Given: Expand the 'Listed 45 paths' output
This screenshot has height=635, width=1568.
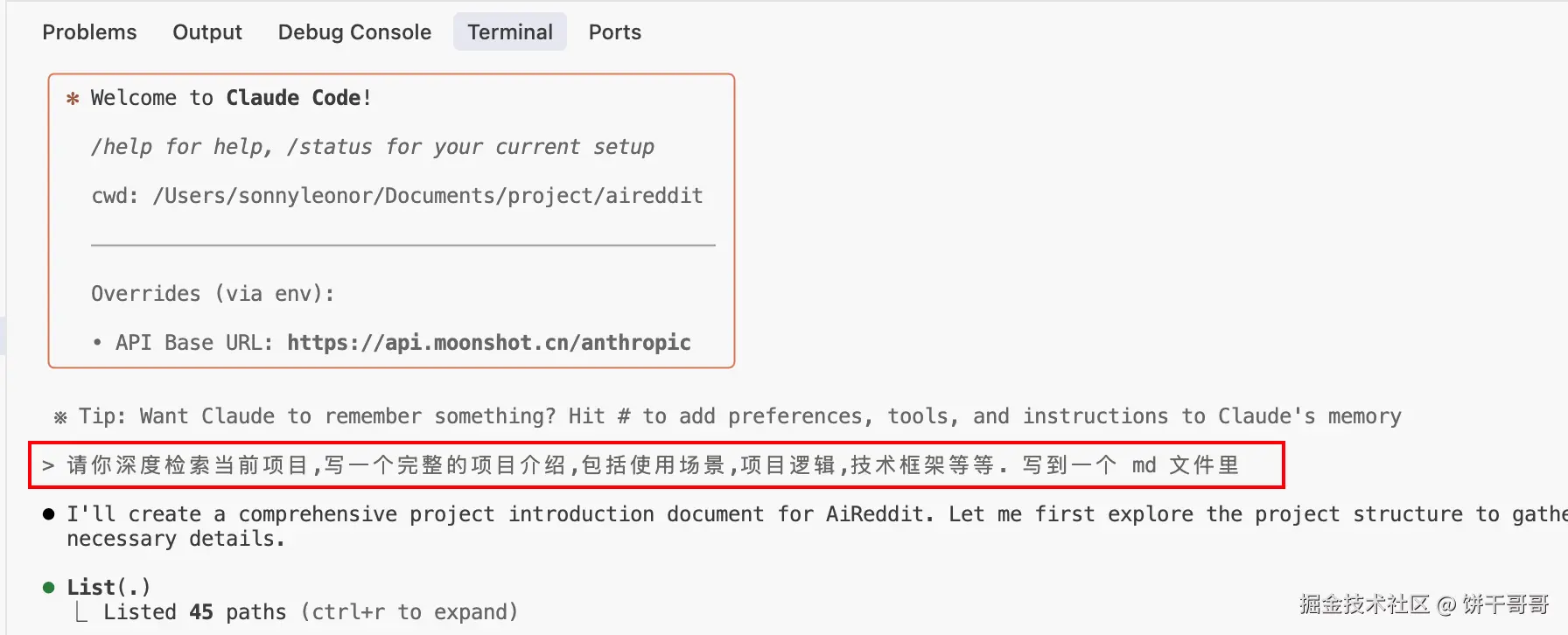Looking at the screenshot, I should click(194, 612).
